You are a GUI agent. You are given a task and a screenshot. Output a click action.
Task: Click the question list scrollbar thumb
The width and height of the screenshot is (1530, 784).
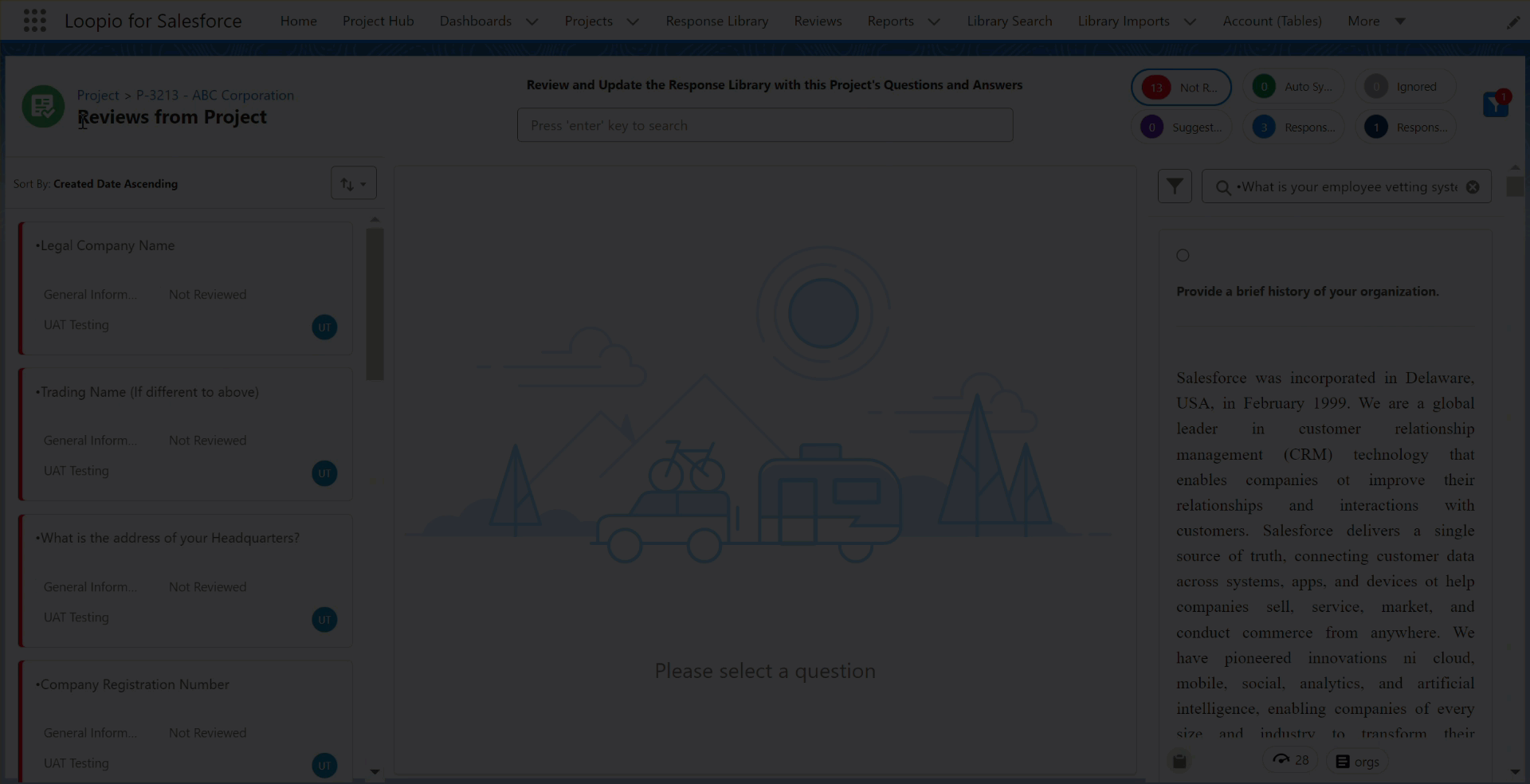[375, 304]
